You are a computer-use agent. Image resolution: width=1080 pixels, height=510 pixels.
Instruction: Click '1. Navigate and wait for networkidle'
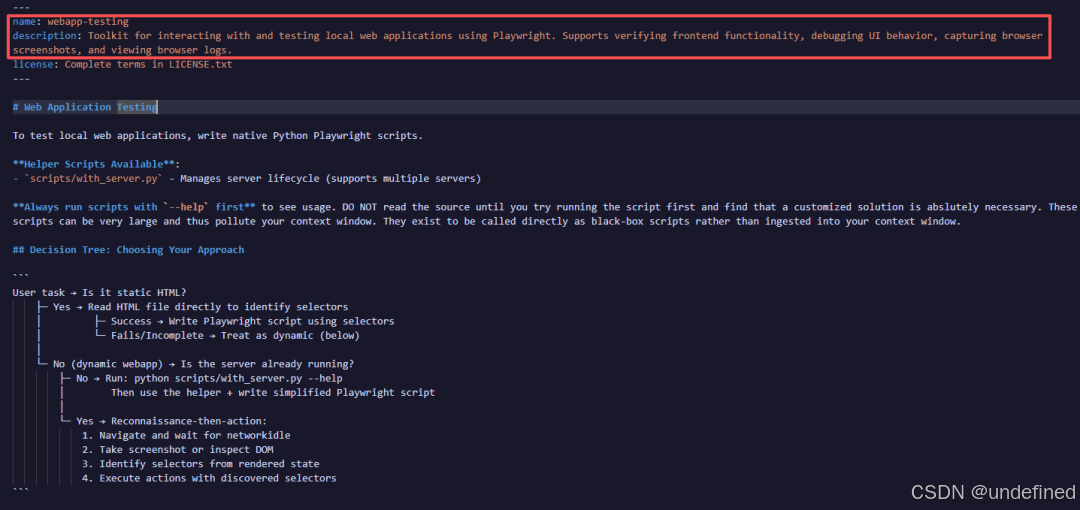[x=186, y=436]
